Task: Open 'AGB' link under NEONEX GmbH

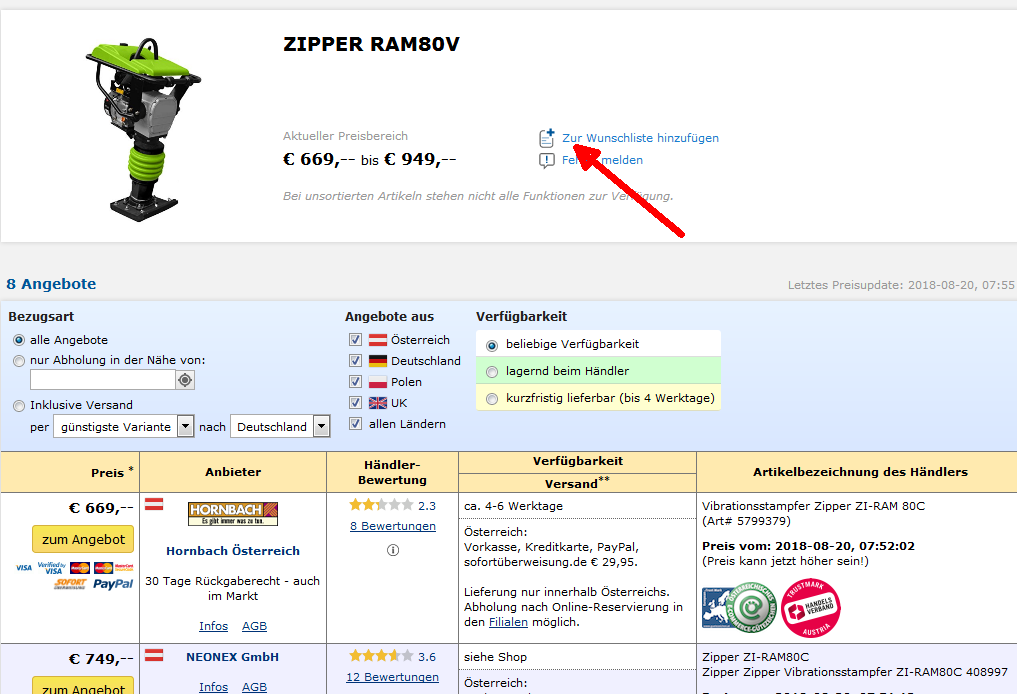Action: 254,687
